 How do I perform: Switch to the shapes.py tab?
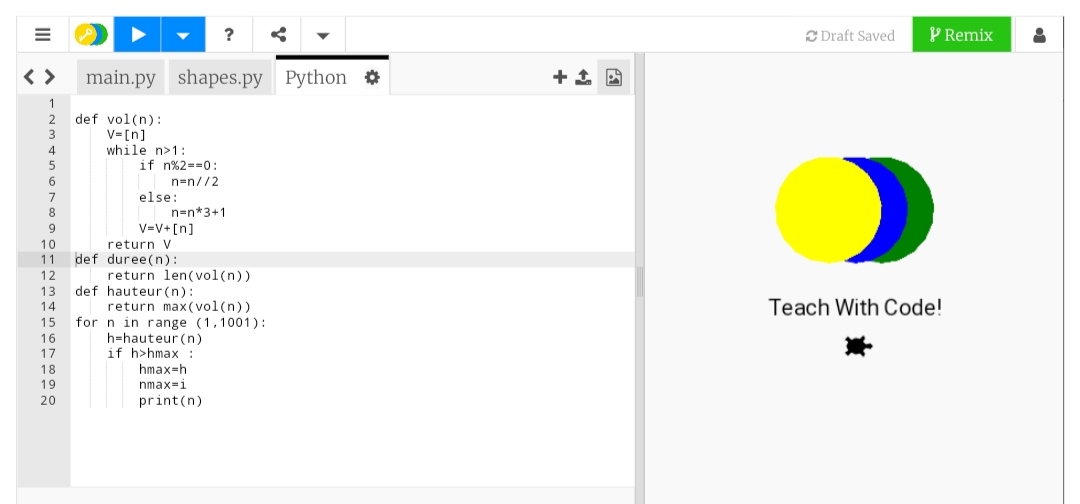point(220,77)
